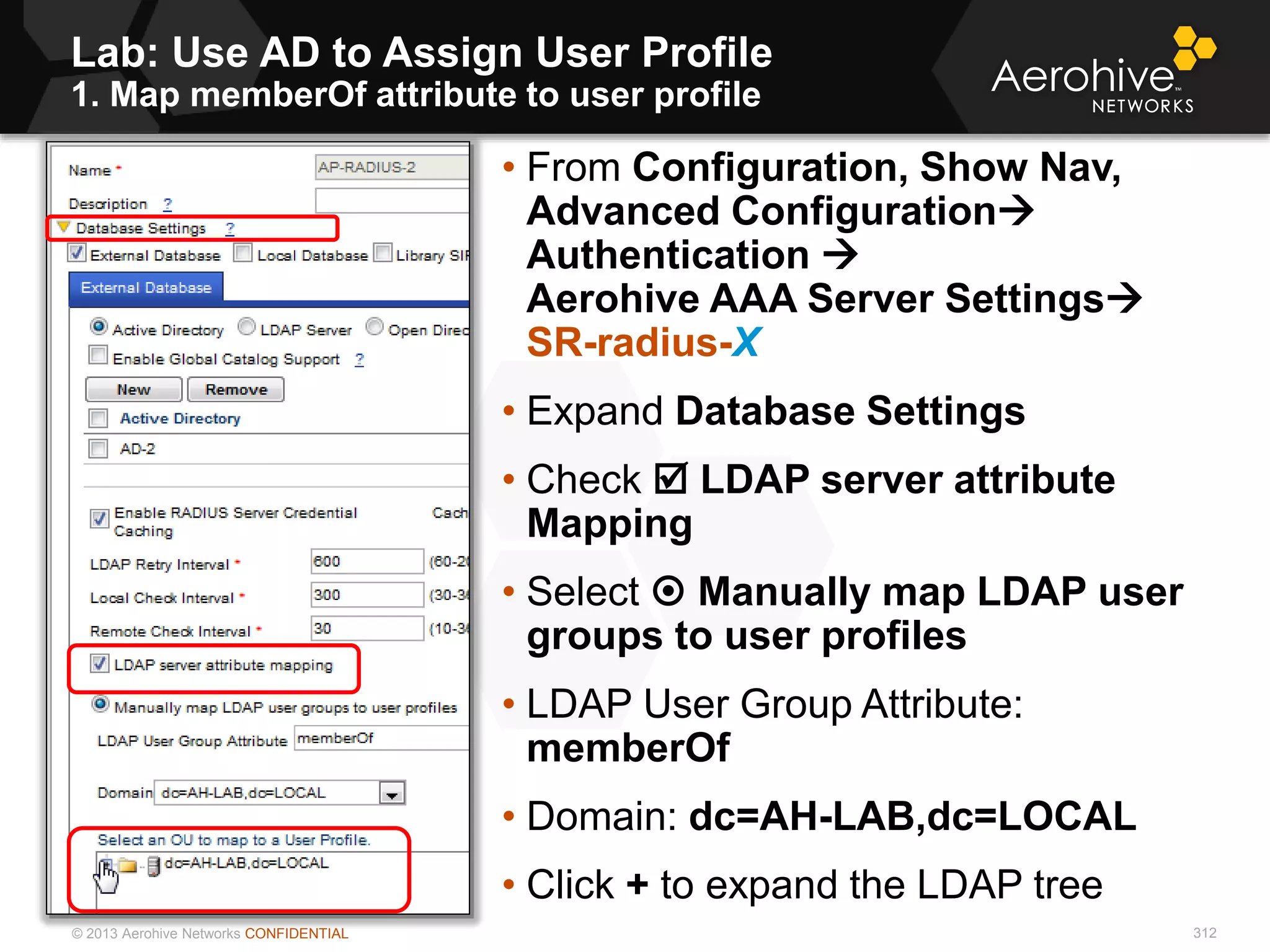Edit the Remote Check Interval field 30
The height and width of the screenshot is (952, 1270).
pyautogui.click(x=367, y=628)
